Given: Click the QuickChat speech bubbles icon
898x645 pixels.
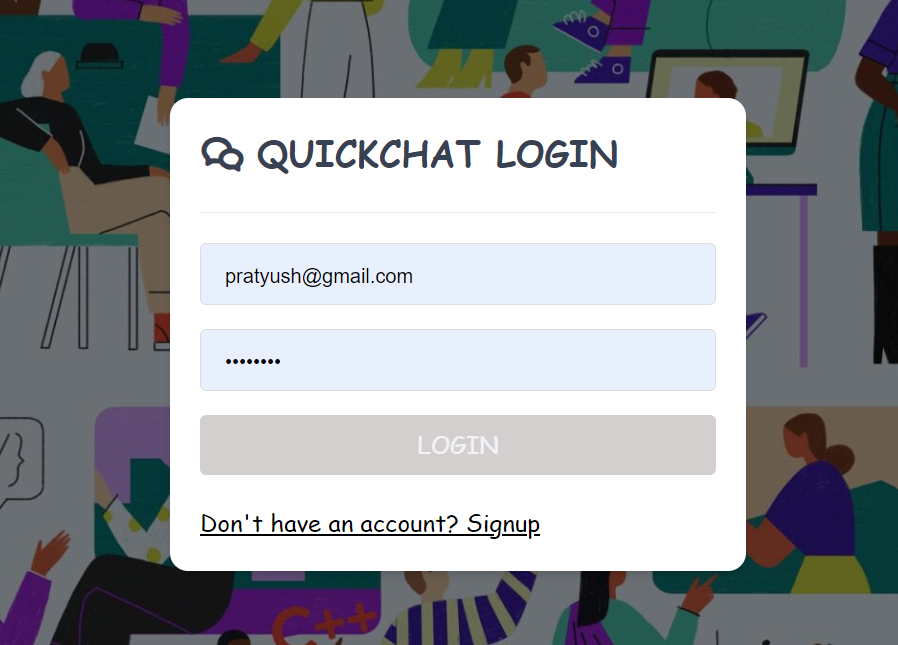Looking at the screenshot, I should 222,154.
